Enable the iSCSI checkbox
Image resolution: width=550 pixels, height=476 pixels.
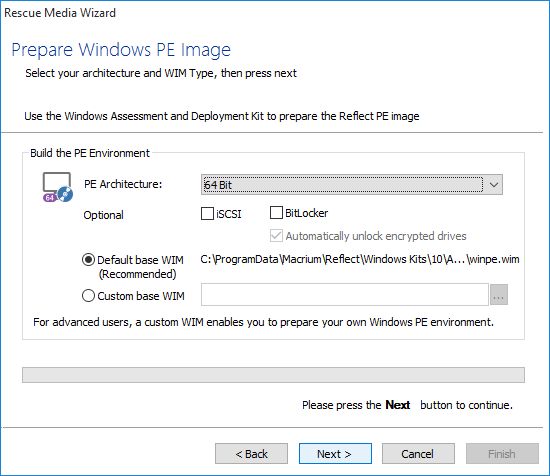tap(207, 213)
